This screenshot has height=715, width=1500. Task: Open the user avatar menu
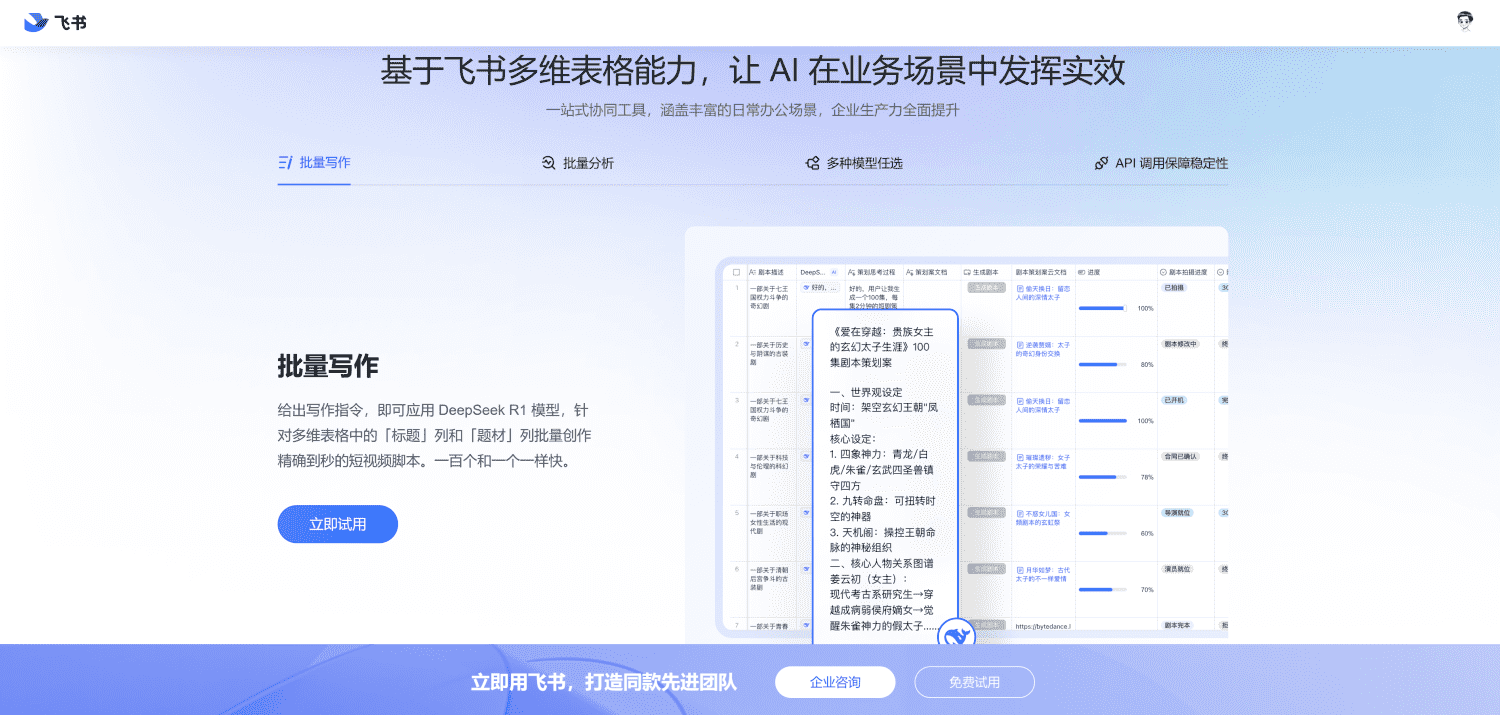(1465, 22)
